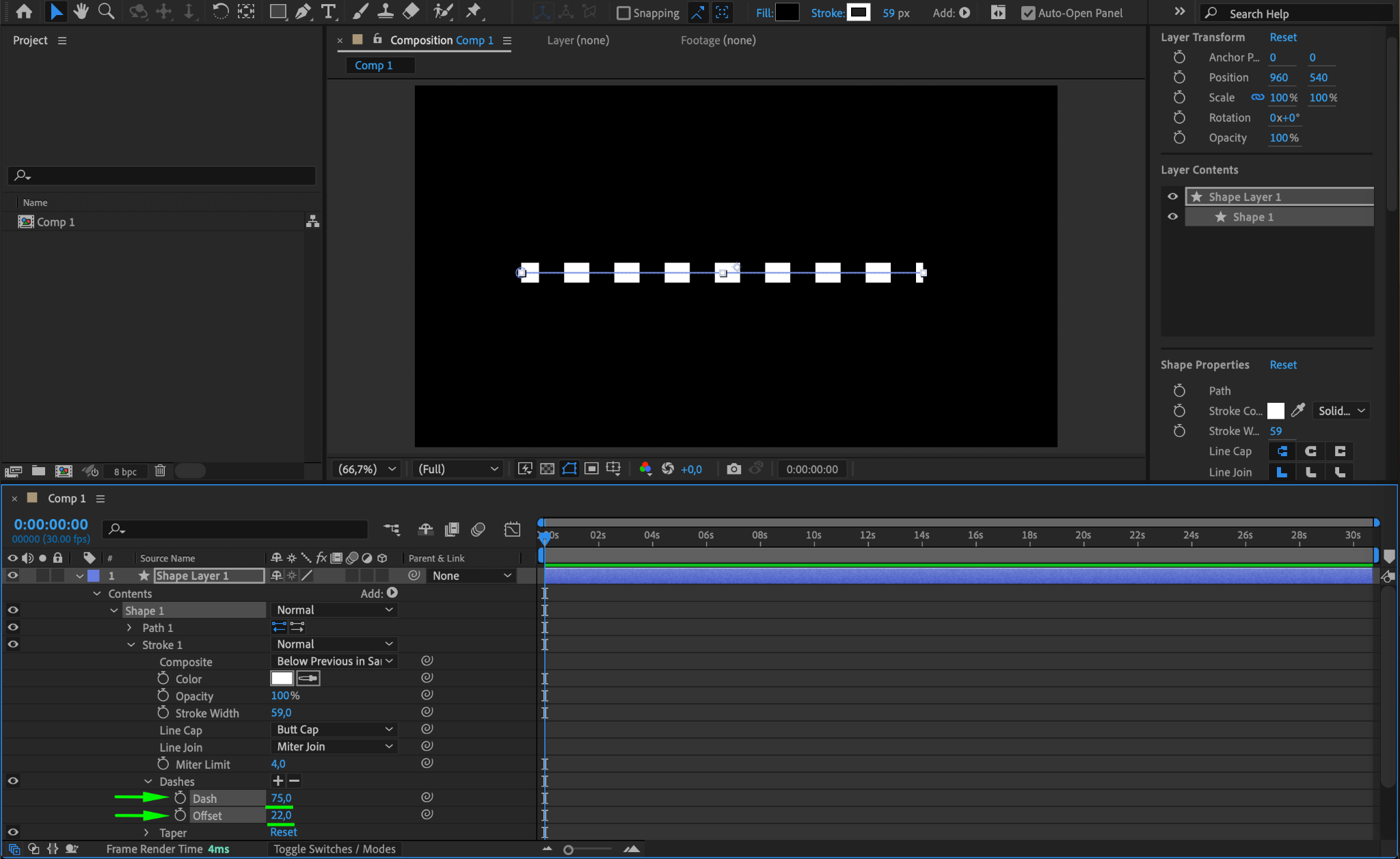Uncheck Auto-Open Panel checkbox
Viewport: 1400px width, 859px height.
coord(1027,13)
